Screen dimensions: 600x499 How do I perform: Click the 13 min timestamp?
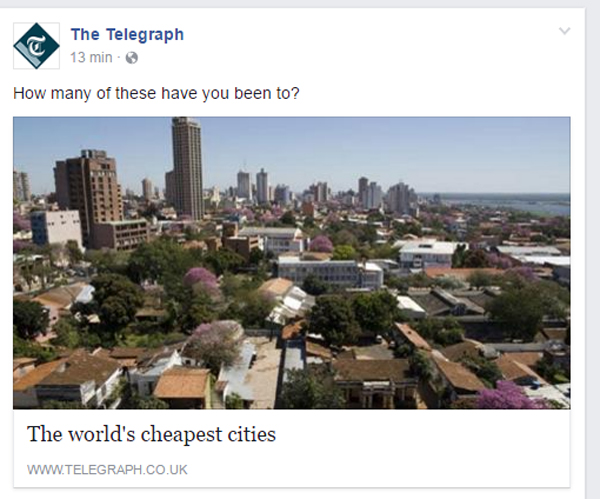pos(91,57)
